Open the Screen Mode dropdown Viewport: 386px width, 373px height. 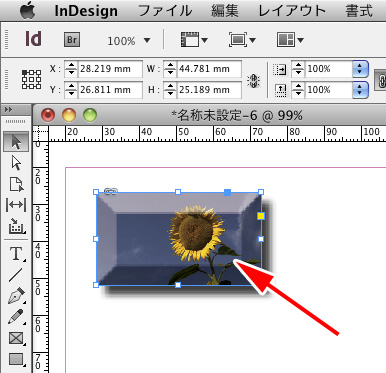tap(242, 40)
